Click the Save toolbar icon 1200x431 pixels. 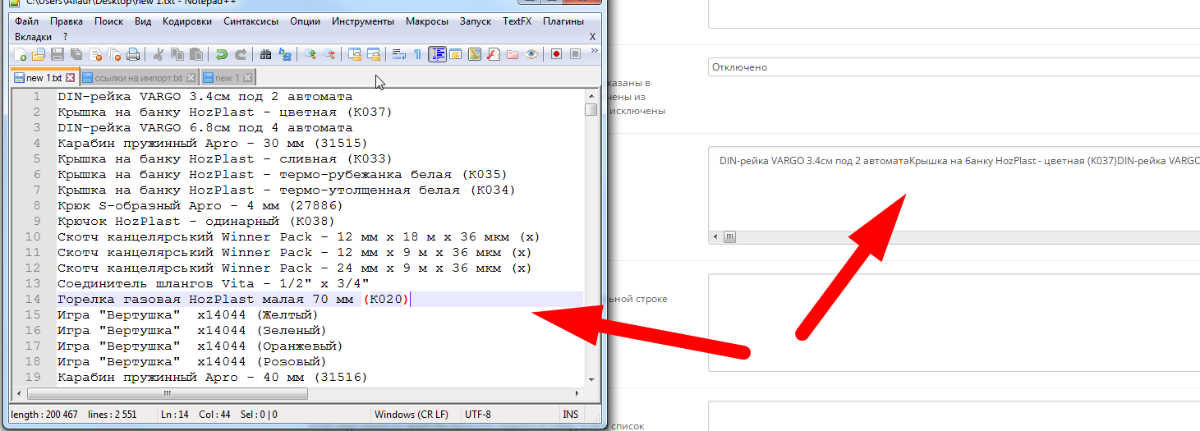[x=57, y=54]
